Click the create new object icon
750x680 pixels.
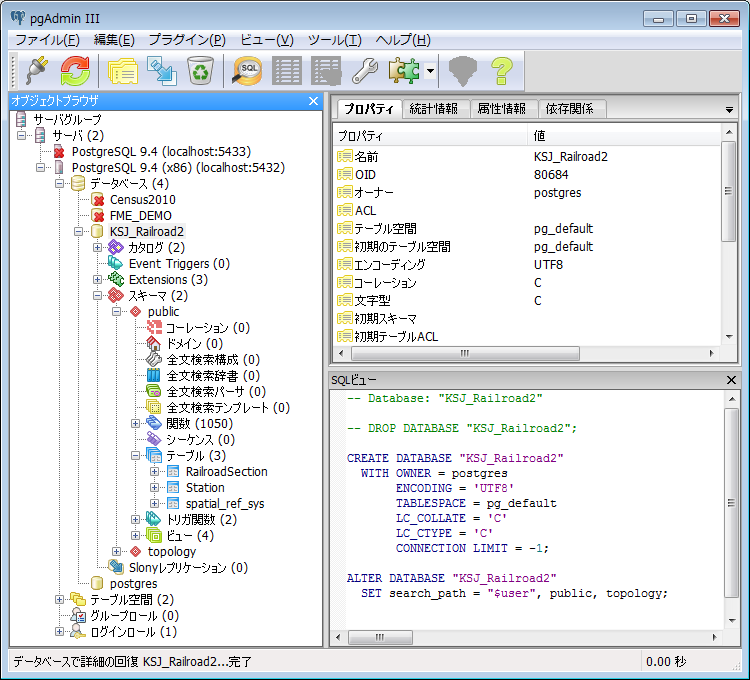coord(162,71)
